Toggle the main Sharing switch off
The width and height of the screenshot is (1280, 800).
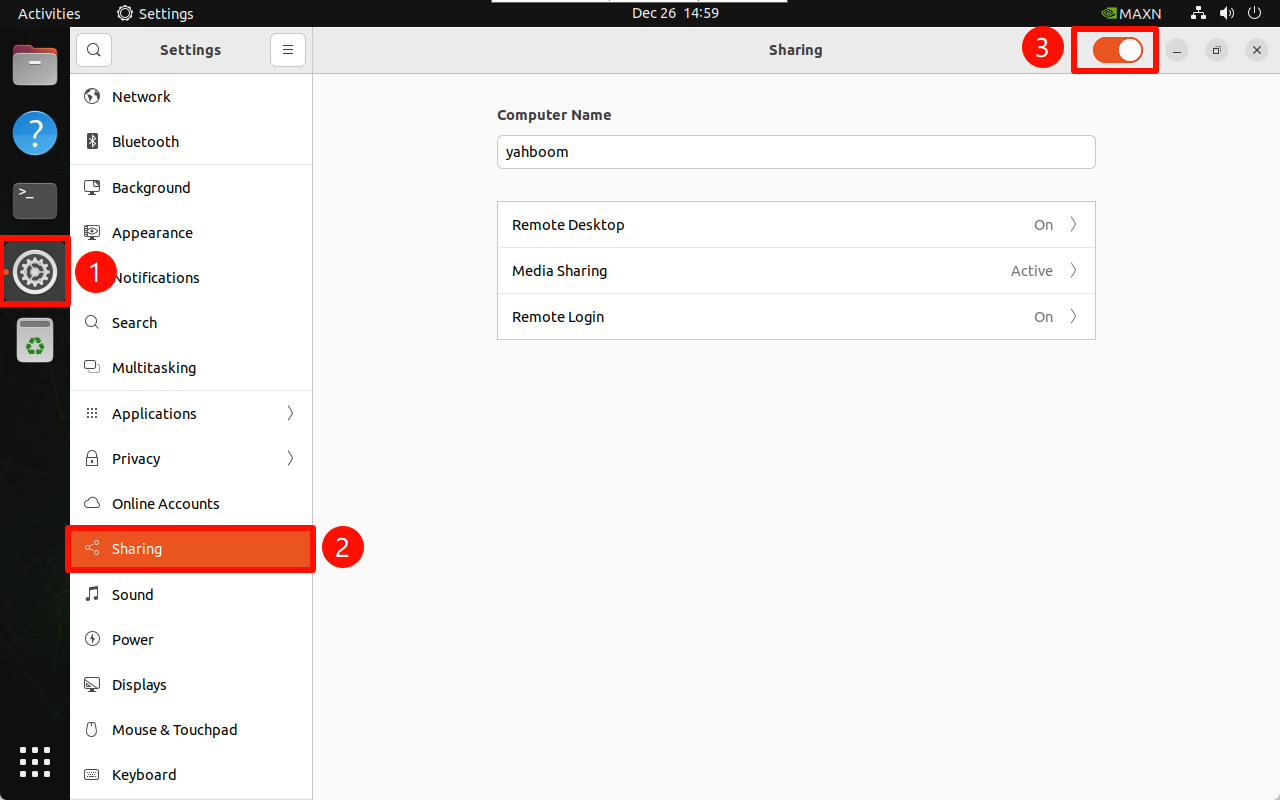click(1114, 49)
